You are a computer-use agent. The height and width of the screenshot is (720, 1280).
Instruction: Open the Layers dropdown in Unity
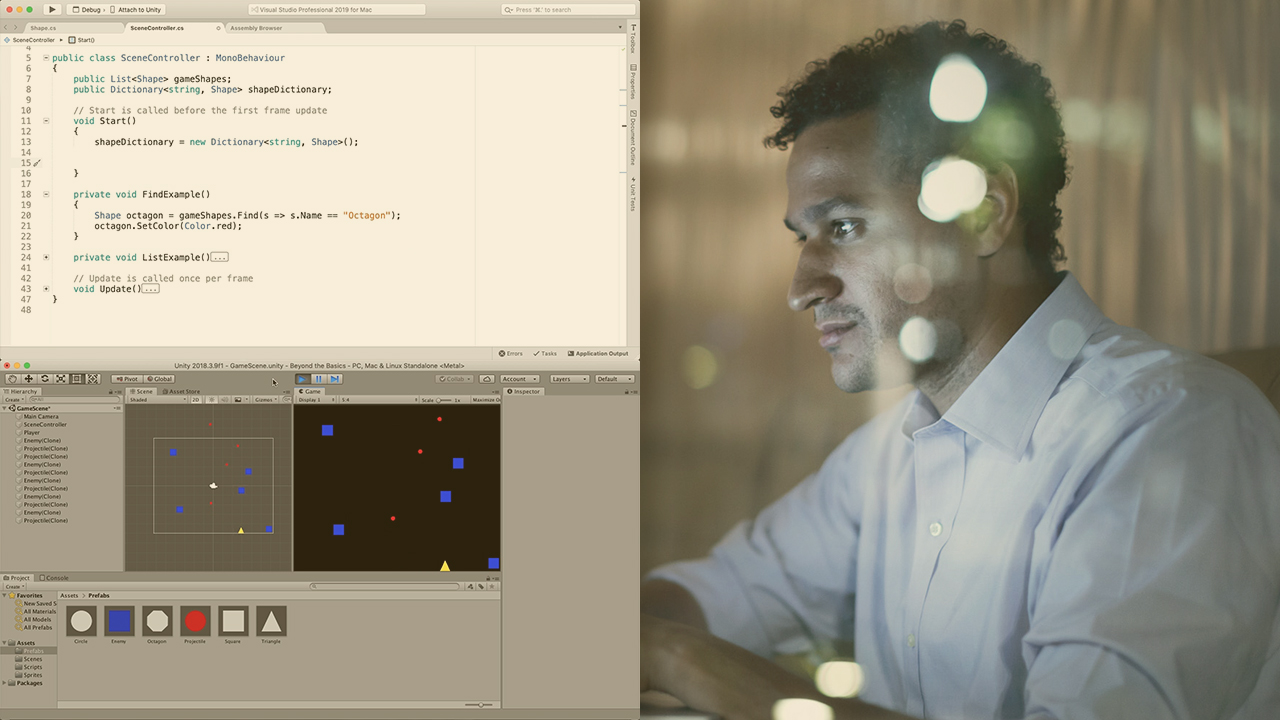click(x=568, y=379)
